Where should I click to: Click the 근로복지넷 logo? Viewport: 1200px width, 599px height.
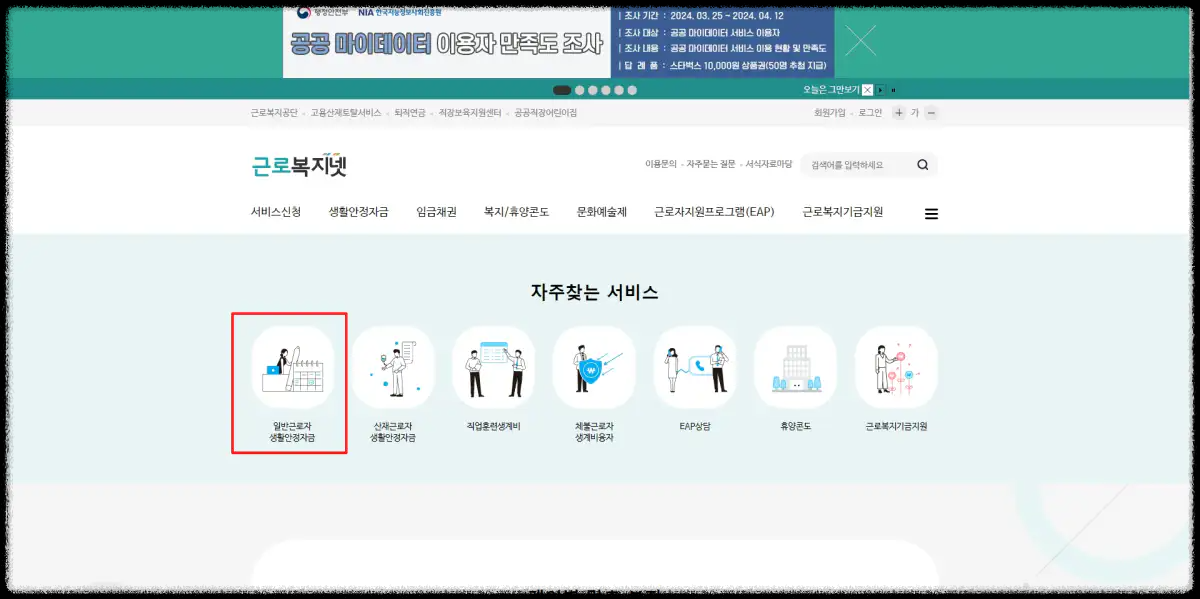click(x=299, y=165)
